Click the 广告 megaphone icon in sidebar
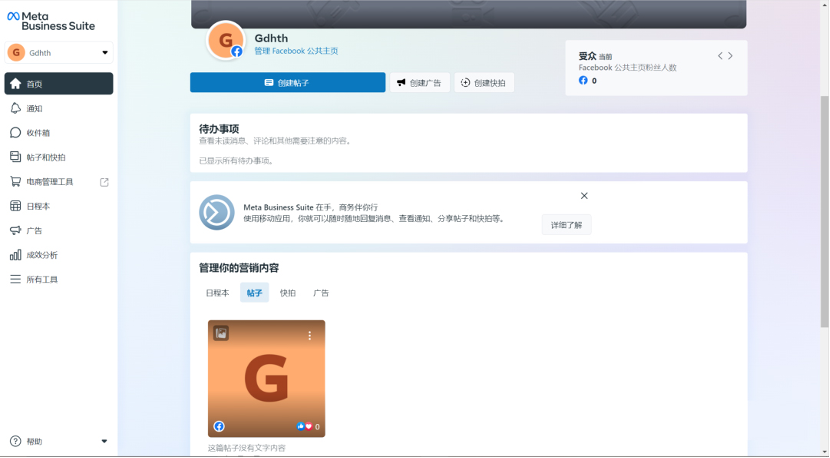This screenshot has height=458, width=830. click(x=15, y=230)
